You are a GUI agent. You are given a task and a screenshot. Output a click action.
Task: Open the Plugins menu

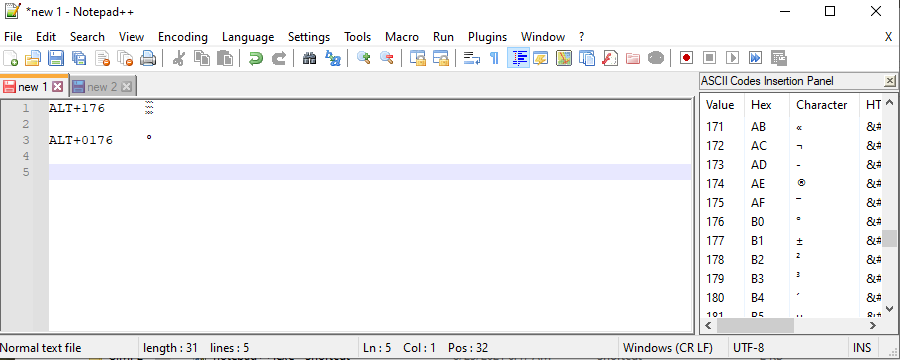click(x=487, y=37)
